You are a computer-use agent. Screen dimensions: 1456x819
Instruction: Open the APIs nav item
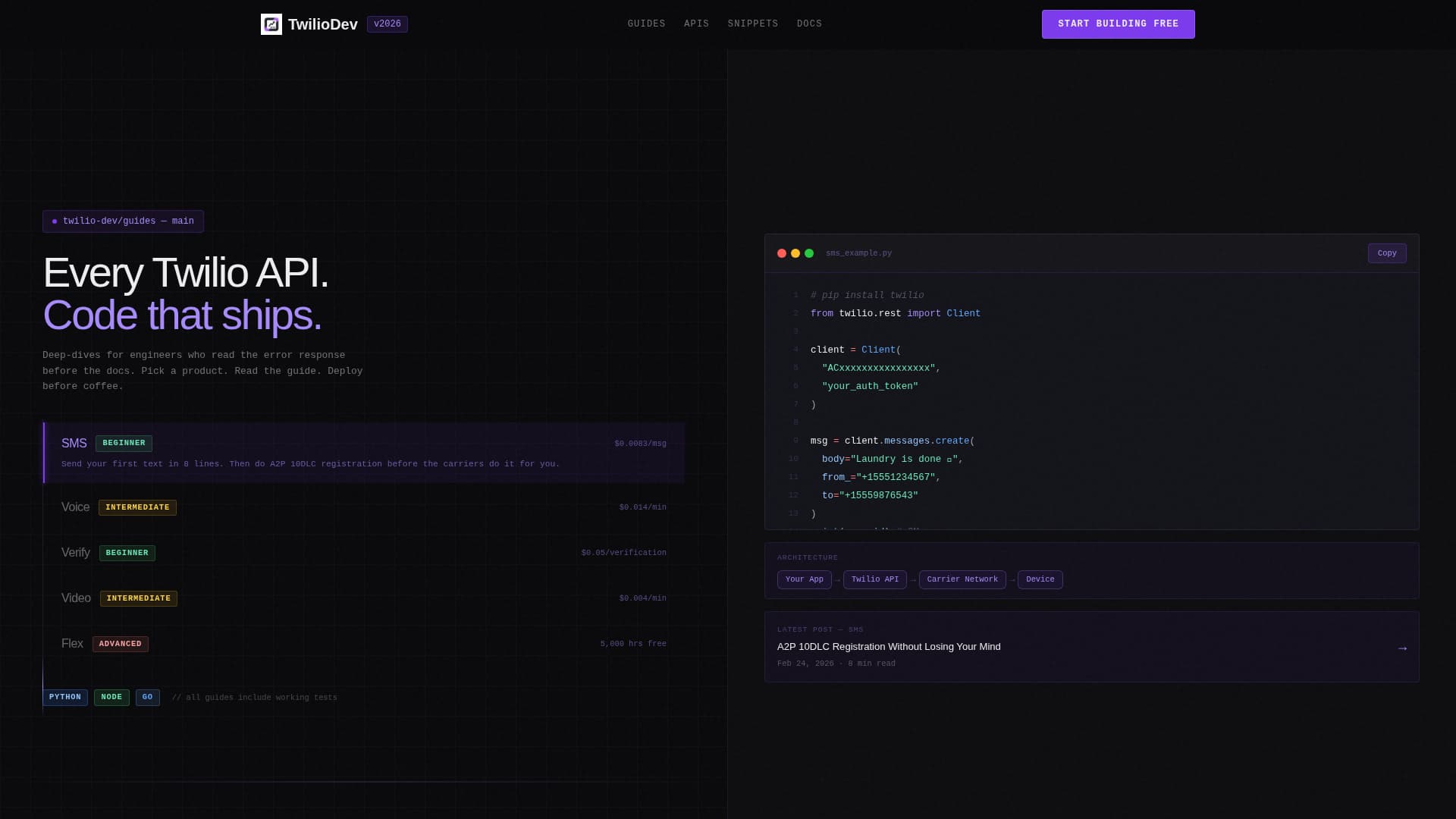tap(696, 24)
